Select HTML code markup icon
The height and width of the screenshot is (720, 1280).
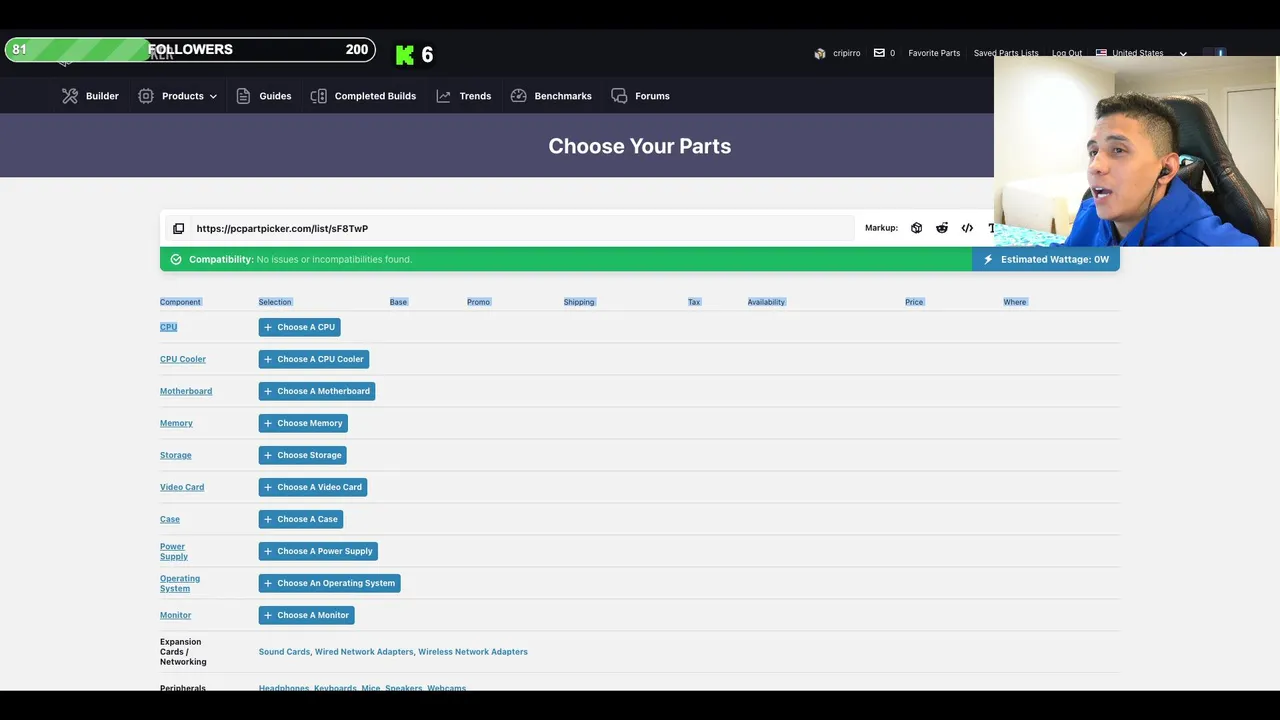point(967,228)
